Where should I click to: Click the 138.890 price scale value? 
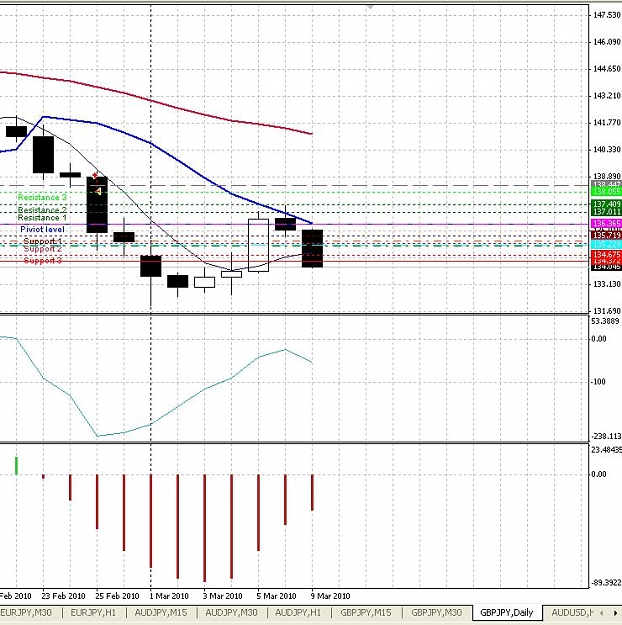pos(607,176)
